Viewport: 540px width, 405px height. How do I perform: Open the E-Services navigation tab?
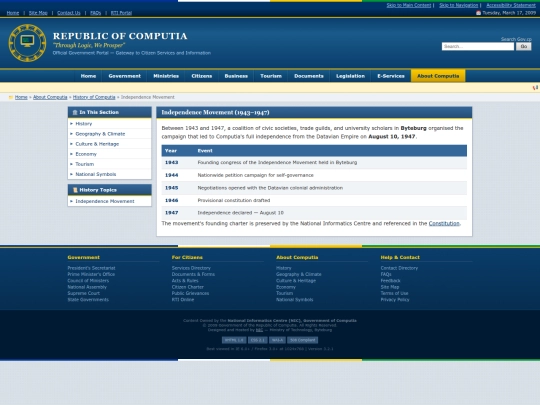391,76
